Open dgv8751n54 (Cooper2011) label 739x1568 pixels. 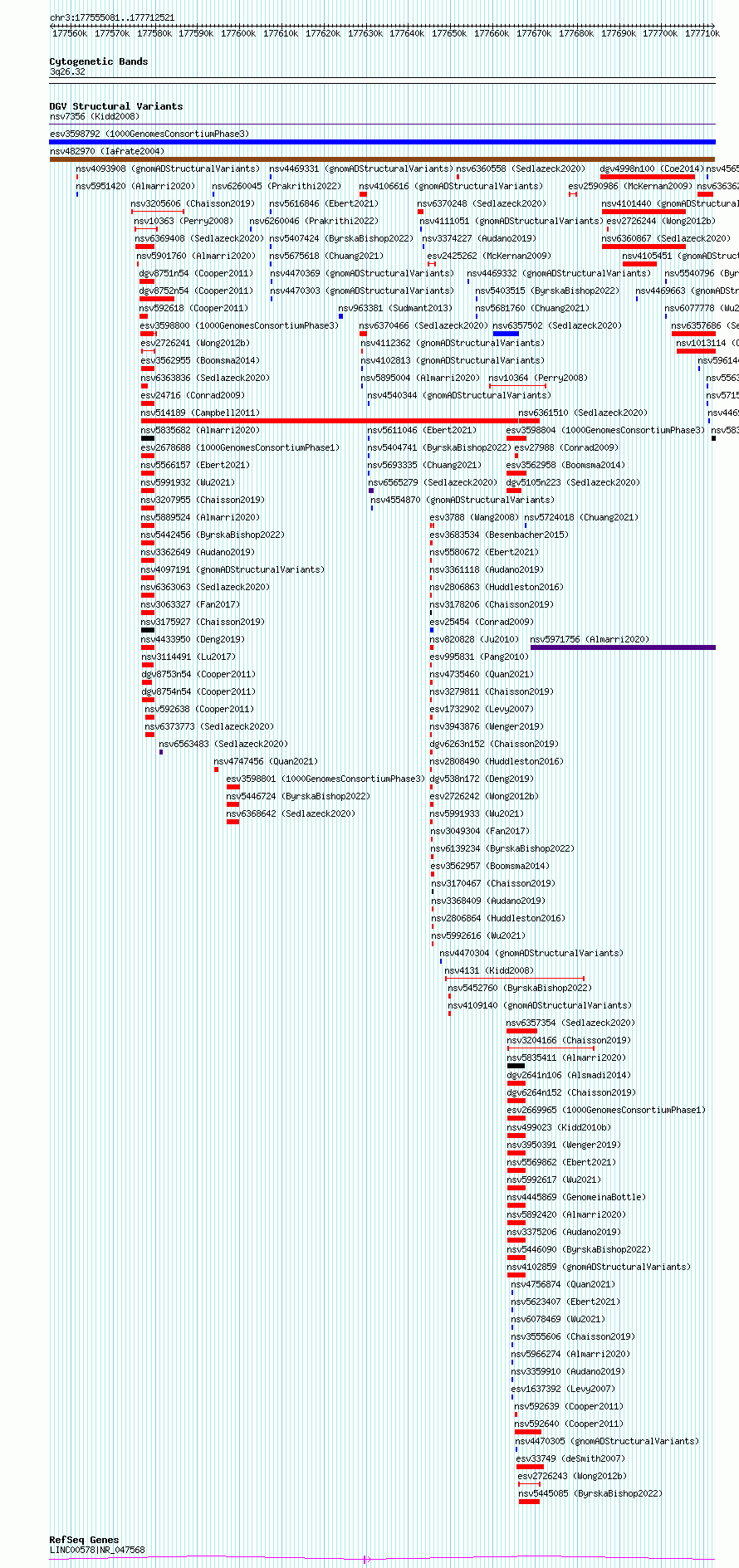(196, 273)
